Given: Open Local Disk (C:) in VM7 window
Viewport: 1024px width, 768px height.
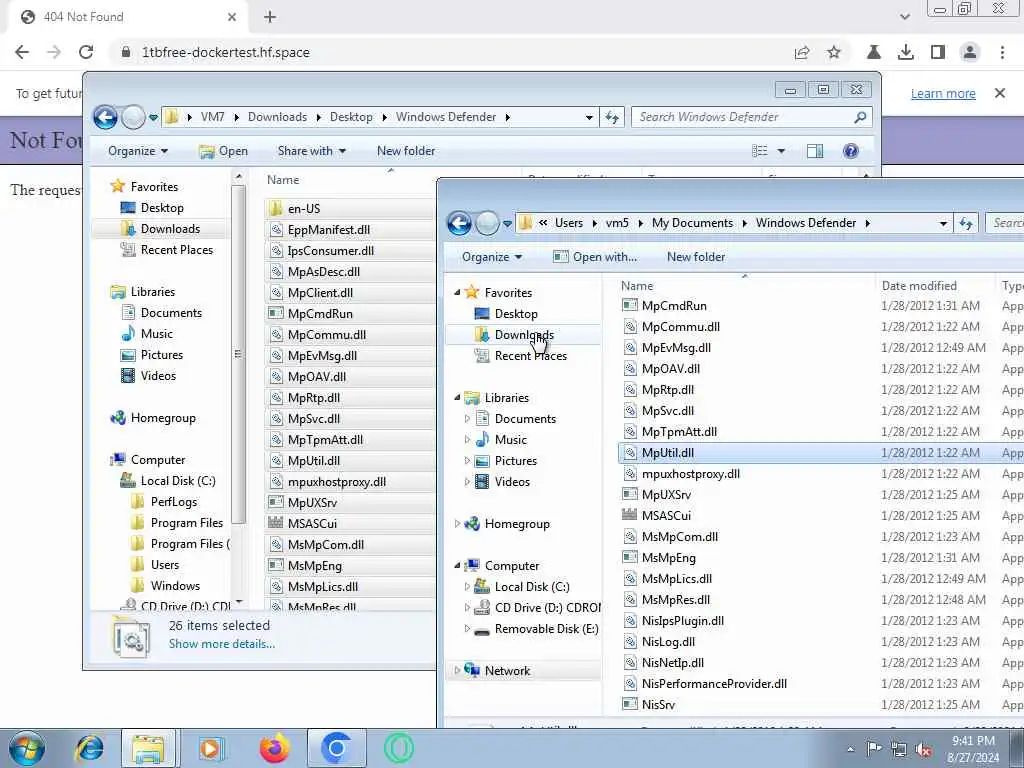Looking at the screenshot, I should 168,481.
